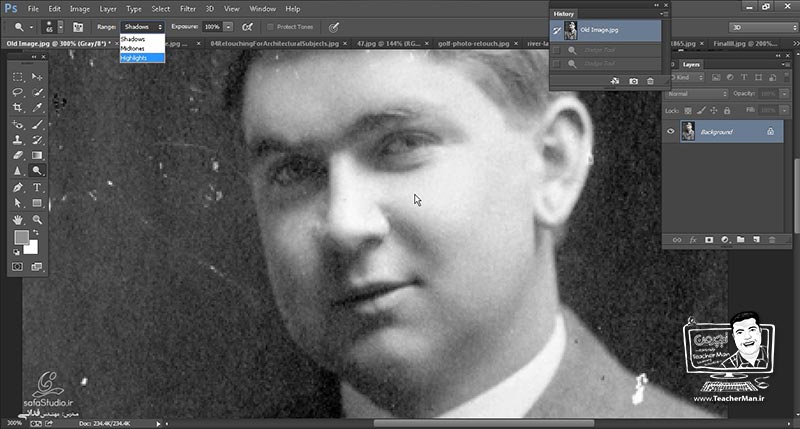Open the Exposure slider dropdown arrow

pos(228,27)
